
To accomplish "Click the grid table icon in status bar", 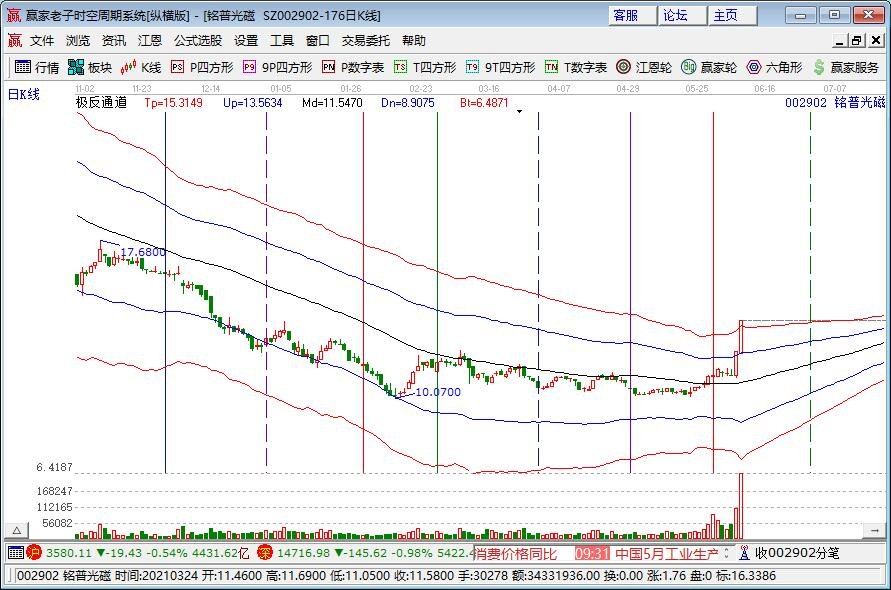I will coord(16,552).
